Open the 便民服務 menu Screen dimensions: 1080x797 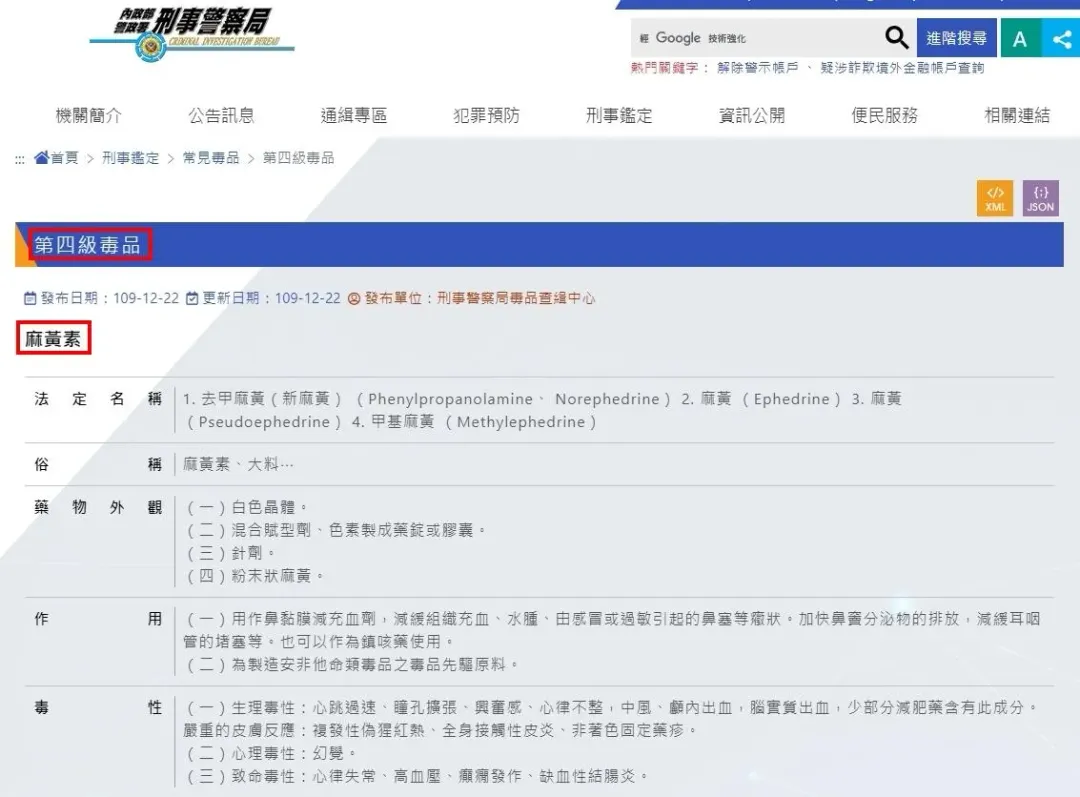click(884, 115)
